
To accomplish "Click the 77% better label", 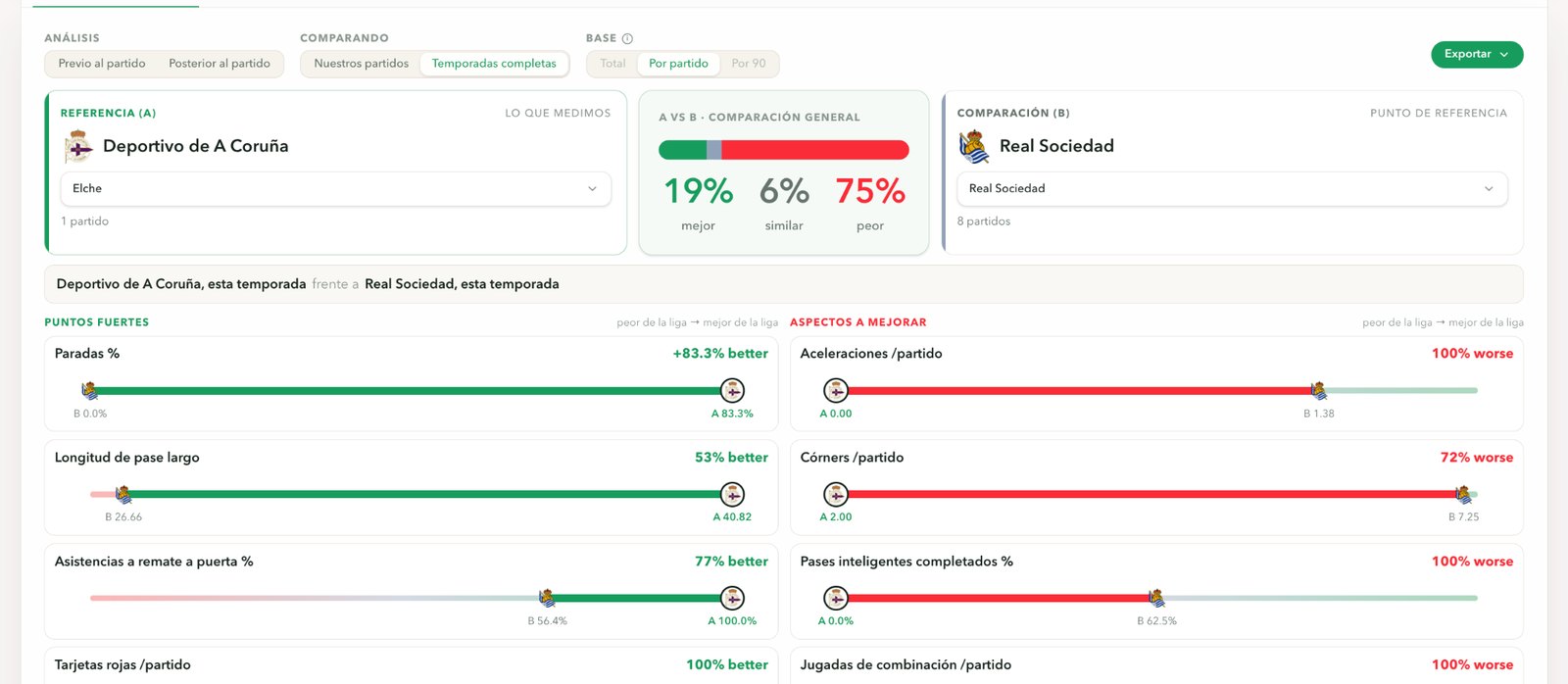I will click(x=731, y=562).
